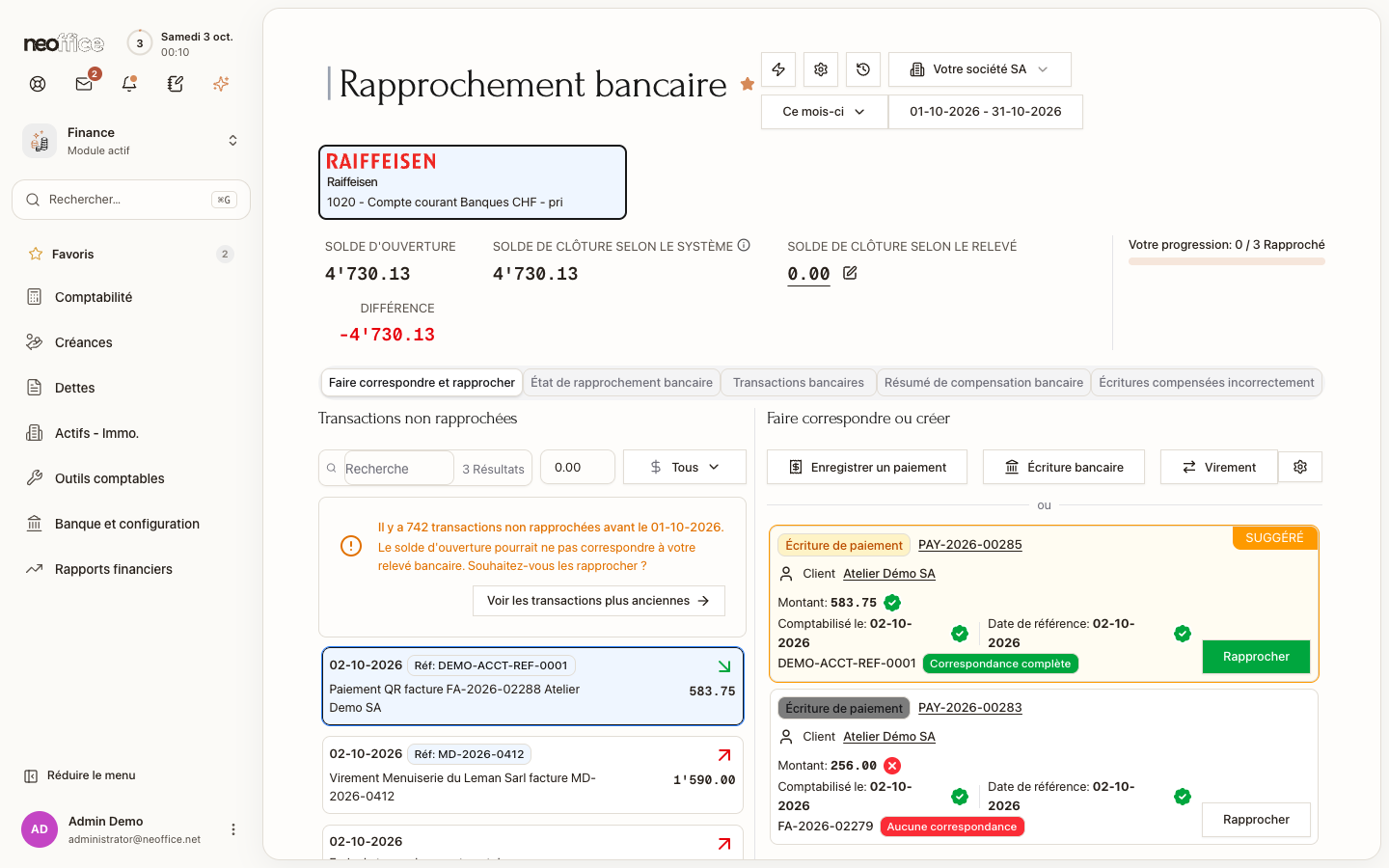Viewport: 1389px width, 868px height.
Task: Open the date range 01-10-2026 - 31-10-2026 picker
Action: click(986, 112)
